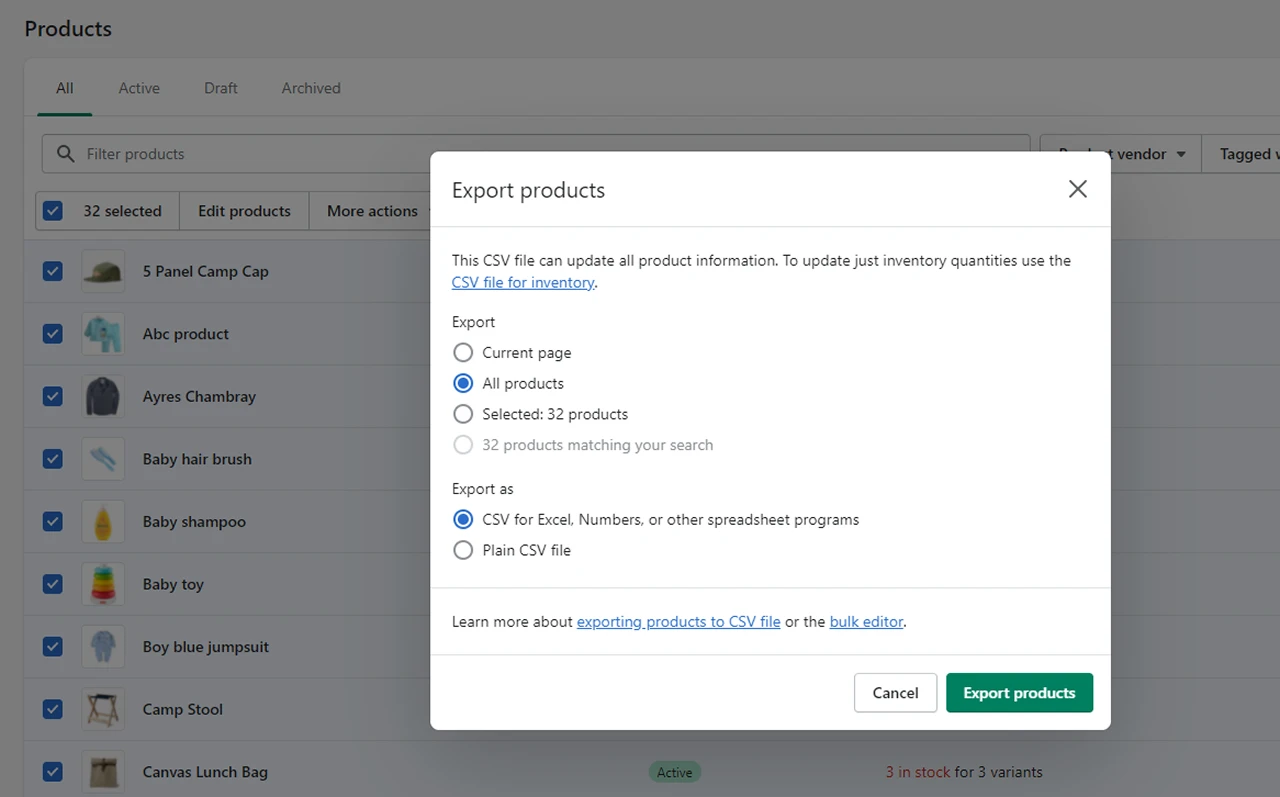Open the Boy blue jumpsuit product name

pyautogui.click(x=206, y=647)
